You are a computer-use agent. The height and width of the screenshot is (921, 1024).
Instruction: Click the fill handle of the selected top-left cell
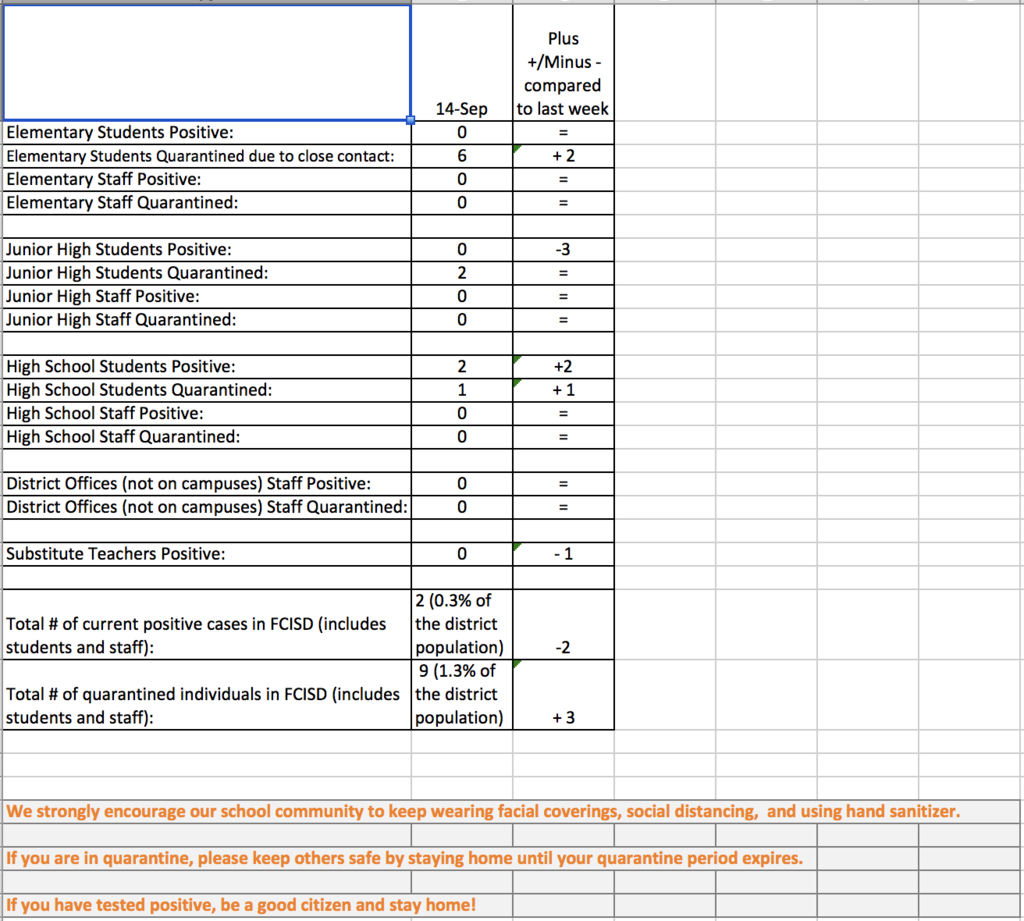tap(410, 120)
